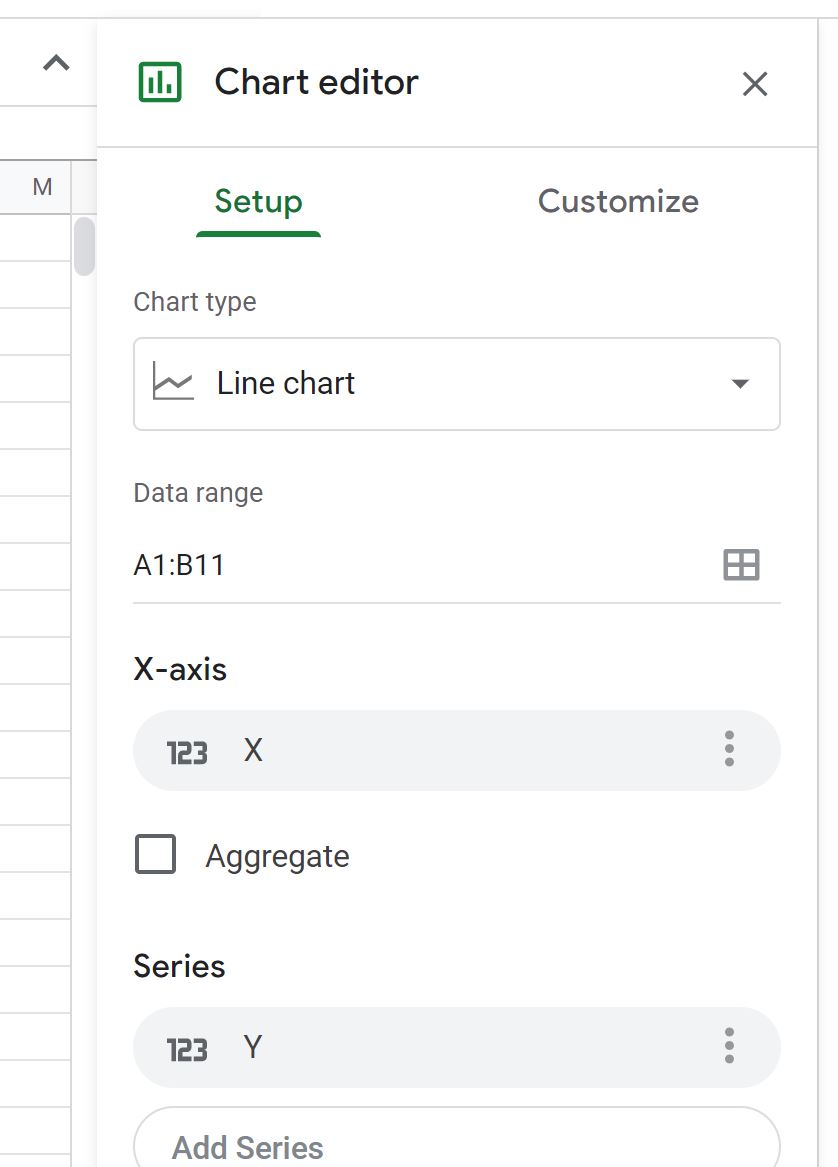Click the spreadsheet vertical scrollbar handle

coord(85,246)
